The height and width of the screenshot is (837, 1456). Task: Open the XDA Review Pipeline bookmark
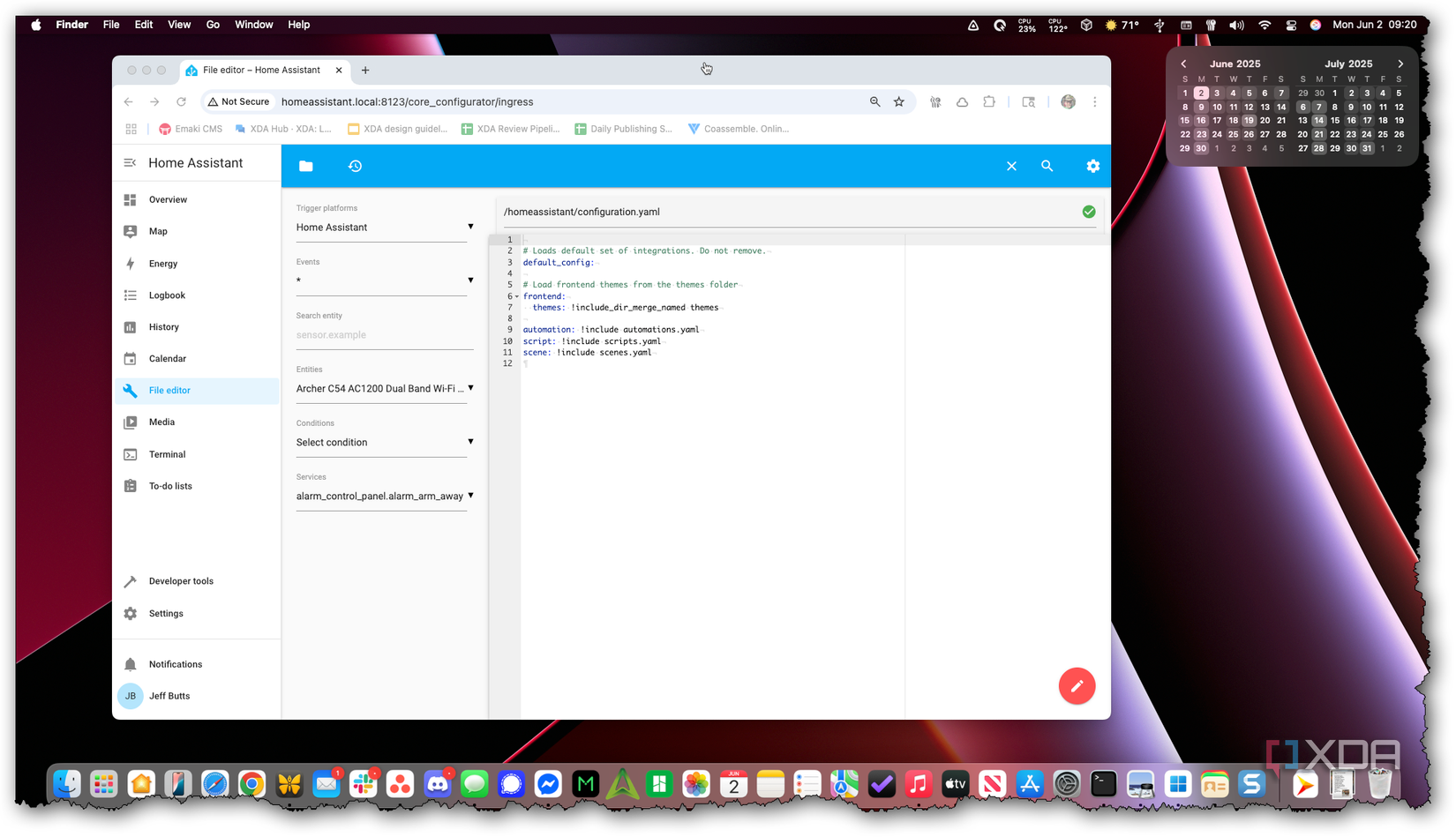511,129
